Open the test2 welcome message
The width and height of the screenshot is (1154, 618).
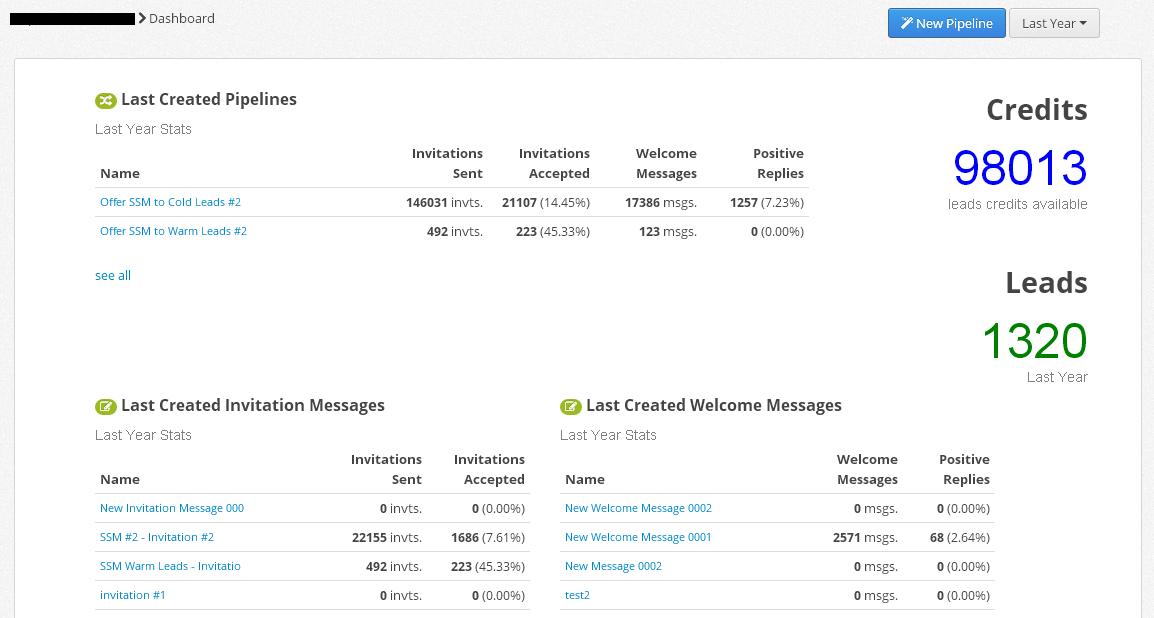577,594
